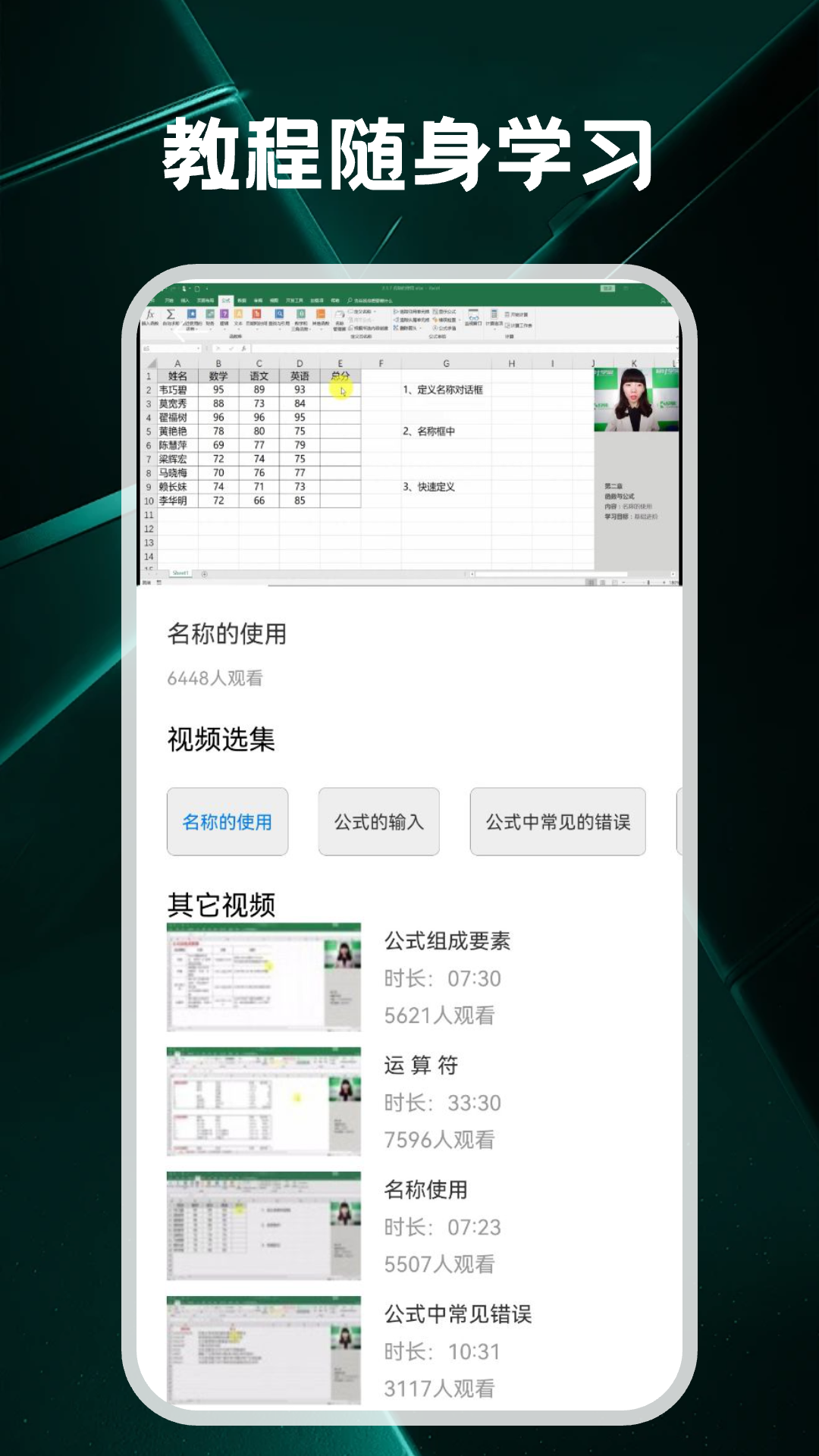Click the Insert Function fx icon
The image size is (819, 1456).
tap(150, 315)
